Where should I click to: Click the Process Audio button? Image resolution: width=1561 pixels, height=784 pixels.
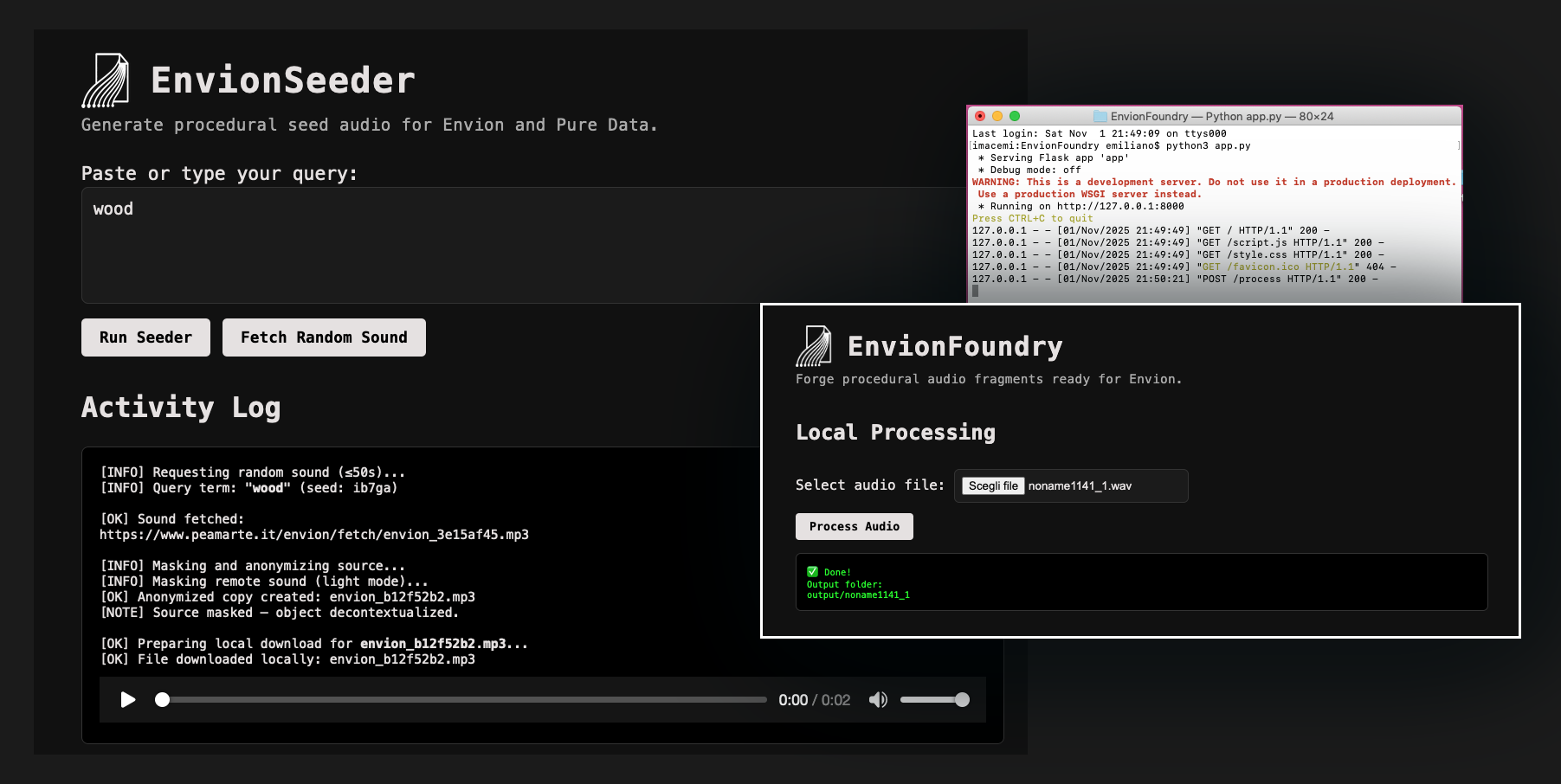(x=854, y=526)
